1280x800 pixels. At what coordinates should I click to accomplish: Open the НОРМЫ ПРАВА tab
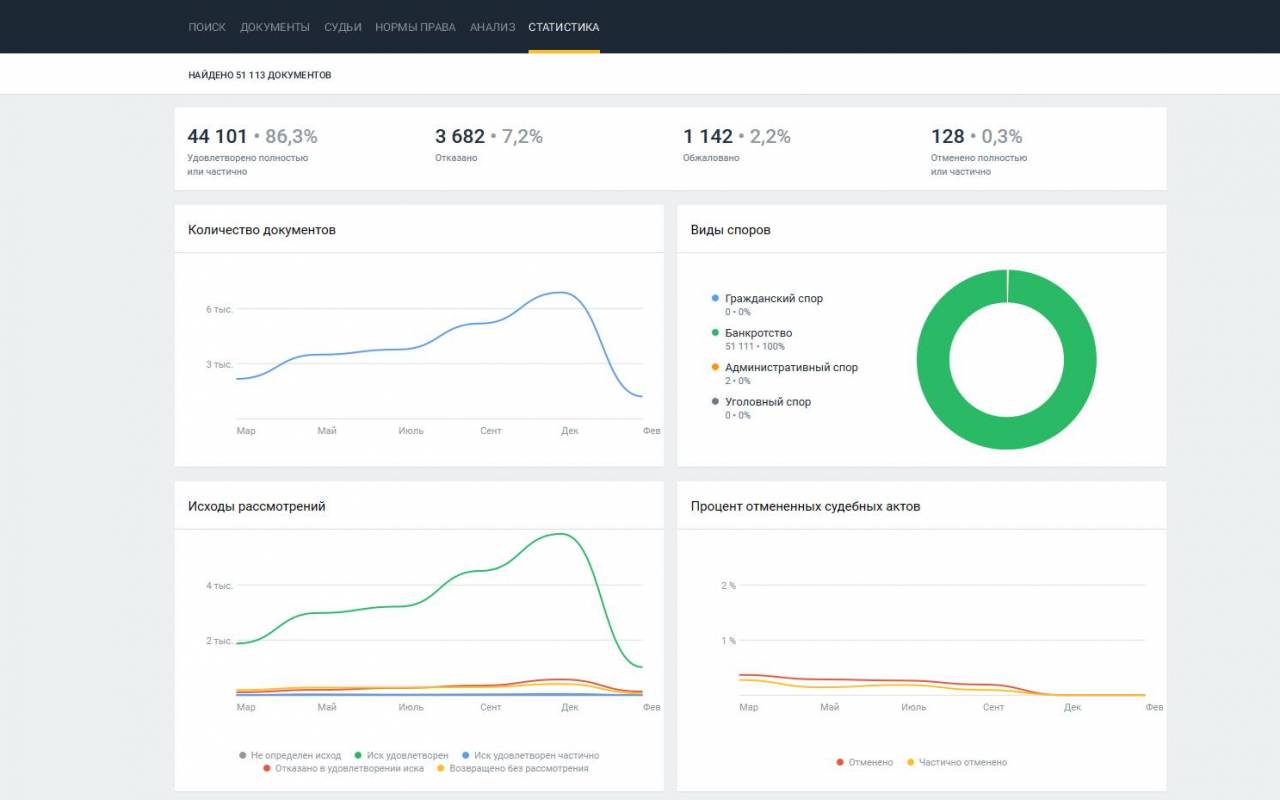(416, 27)
